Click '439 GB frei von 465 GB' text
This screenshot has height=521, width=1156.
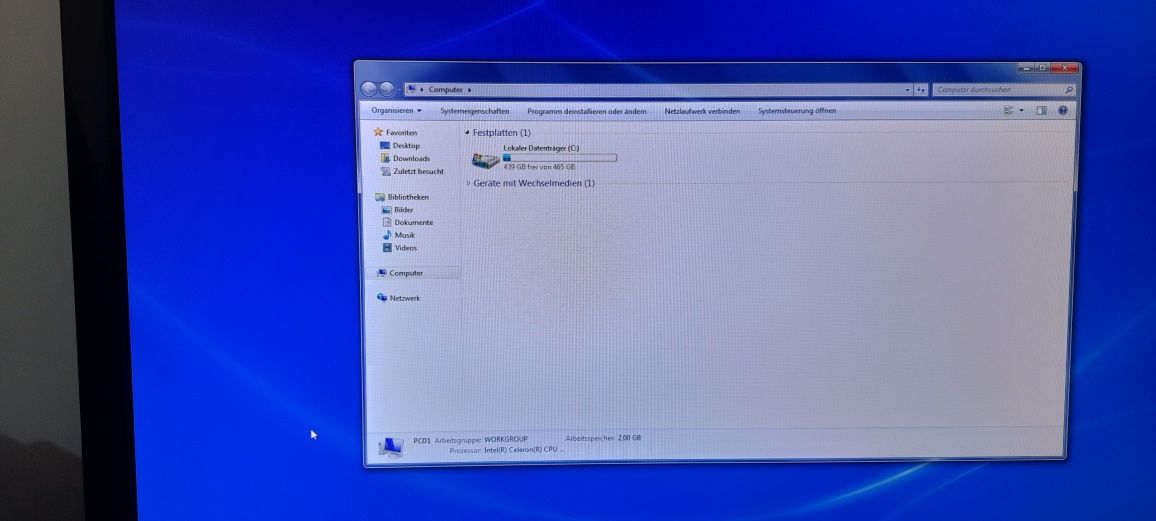(539, 167)
